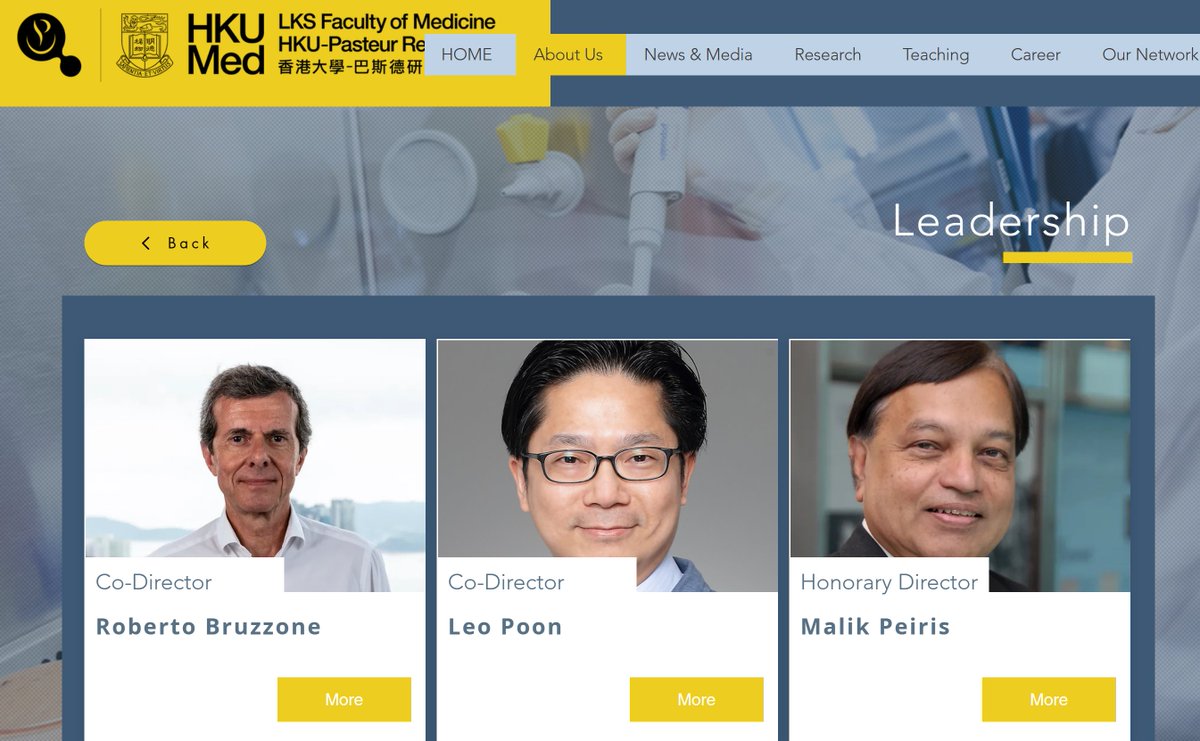Screen dimensions: 1200x741
Task: Open the Research menu
Action: click(x=828, y=55)
